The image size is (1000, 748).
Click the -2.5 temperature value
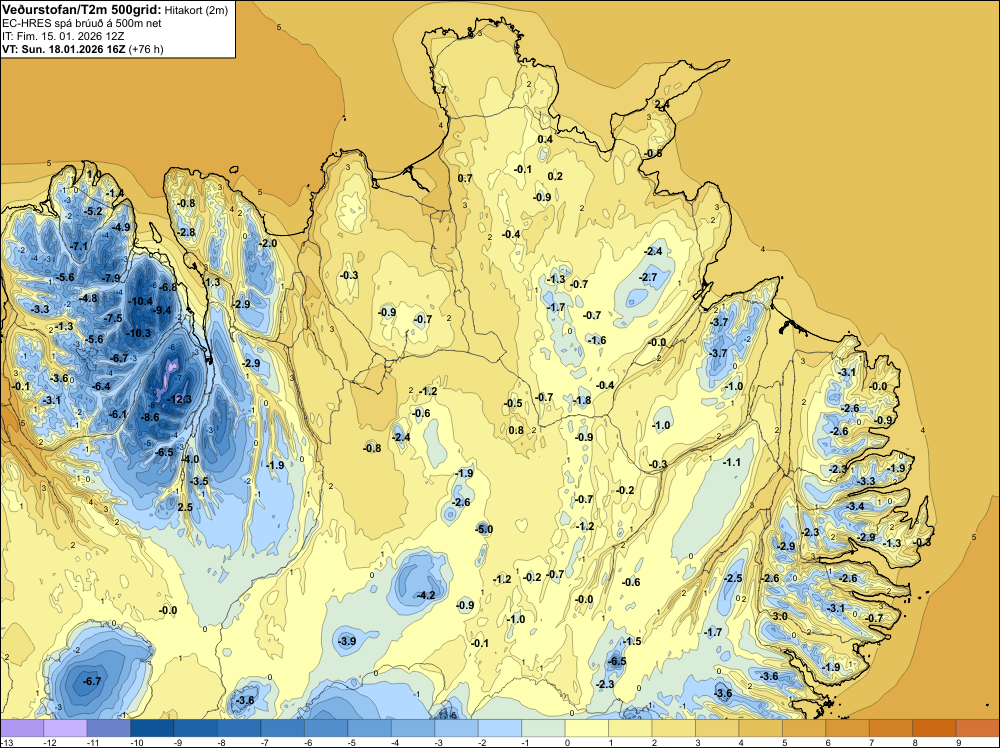733,578
